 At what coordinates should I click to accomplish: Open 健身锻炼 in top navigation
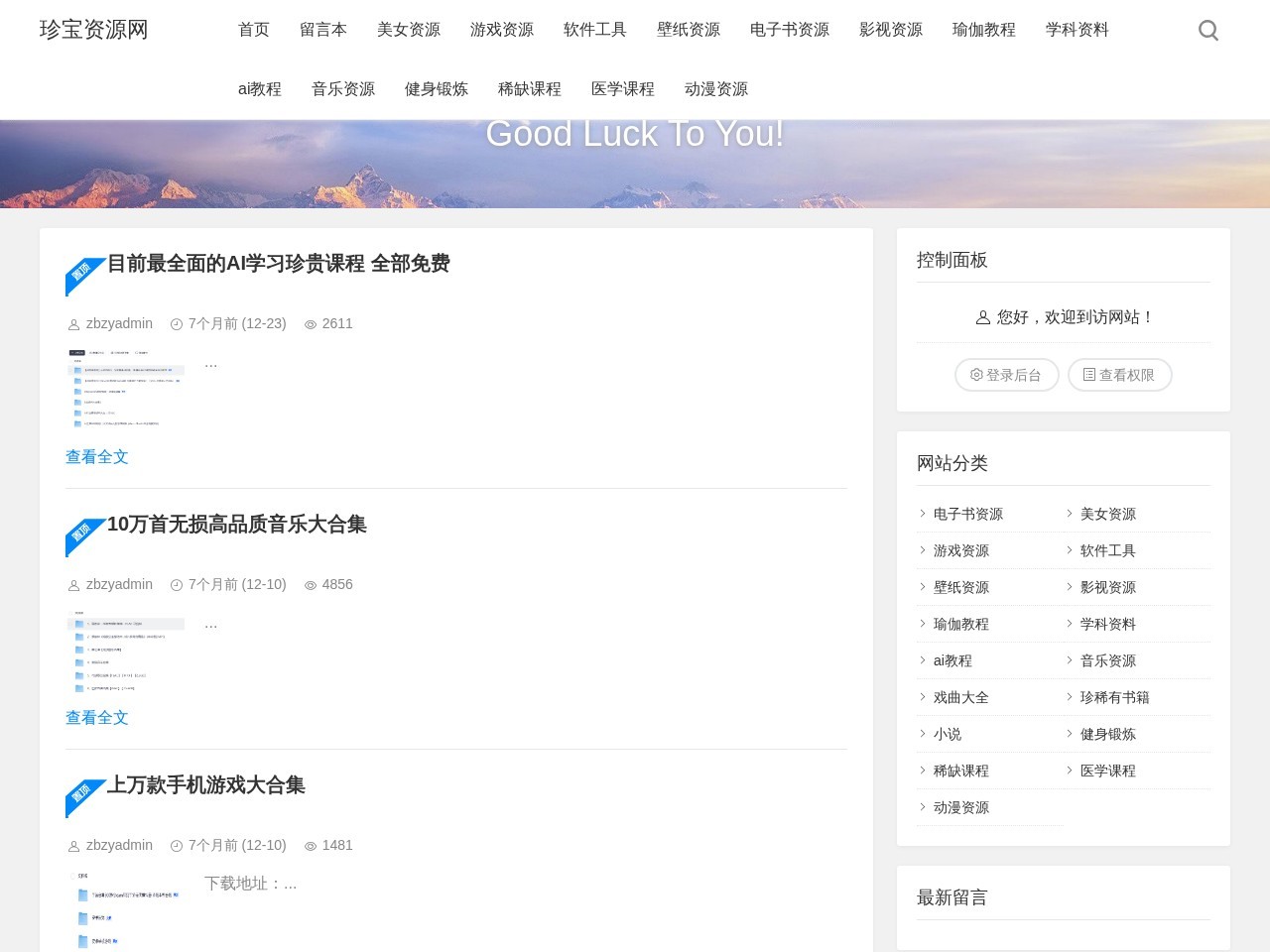coord(437,89)
